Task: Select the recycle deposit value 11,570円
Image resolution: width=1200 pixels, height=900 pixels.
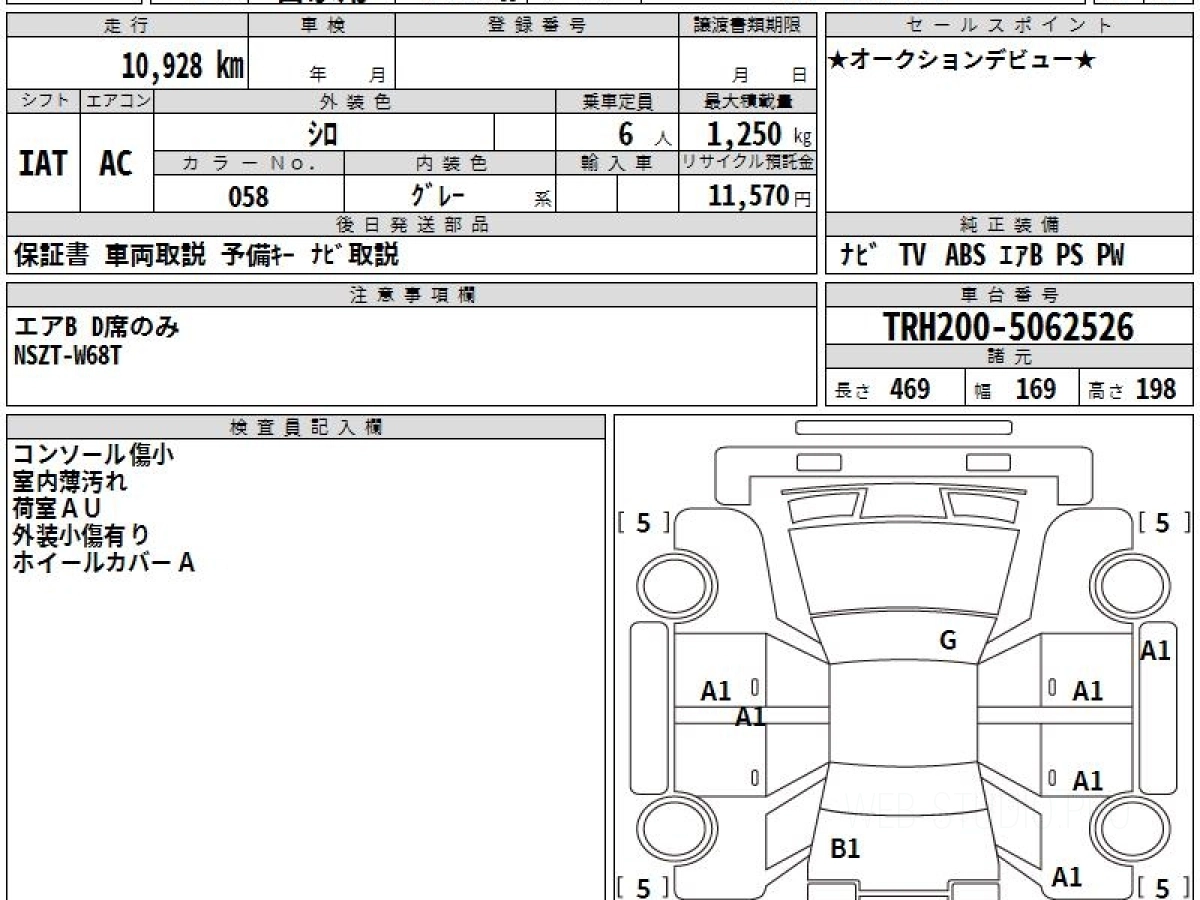Action: [760, 195]
